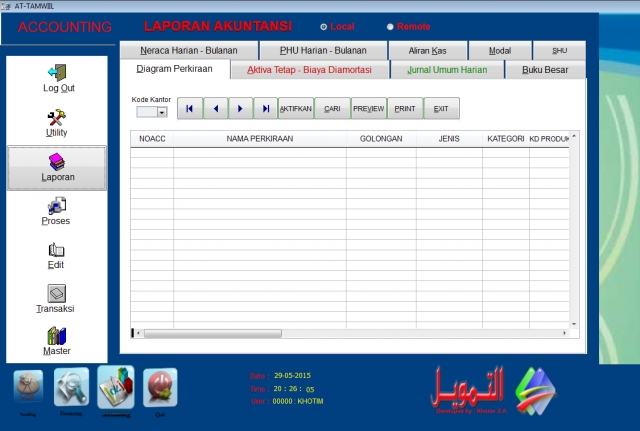Launch the Financing module icon

(x=71, y=386)
